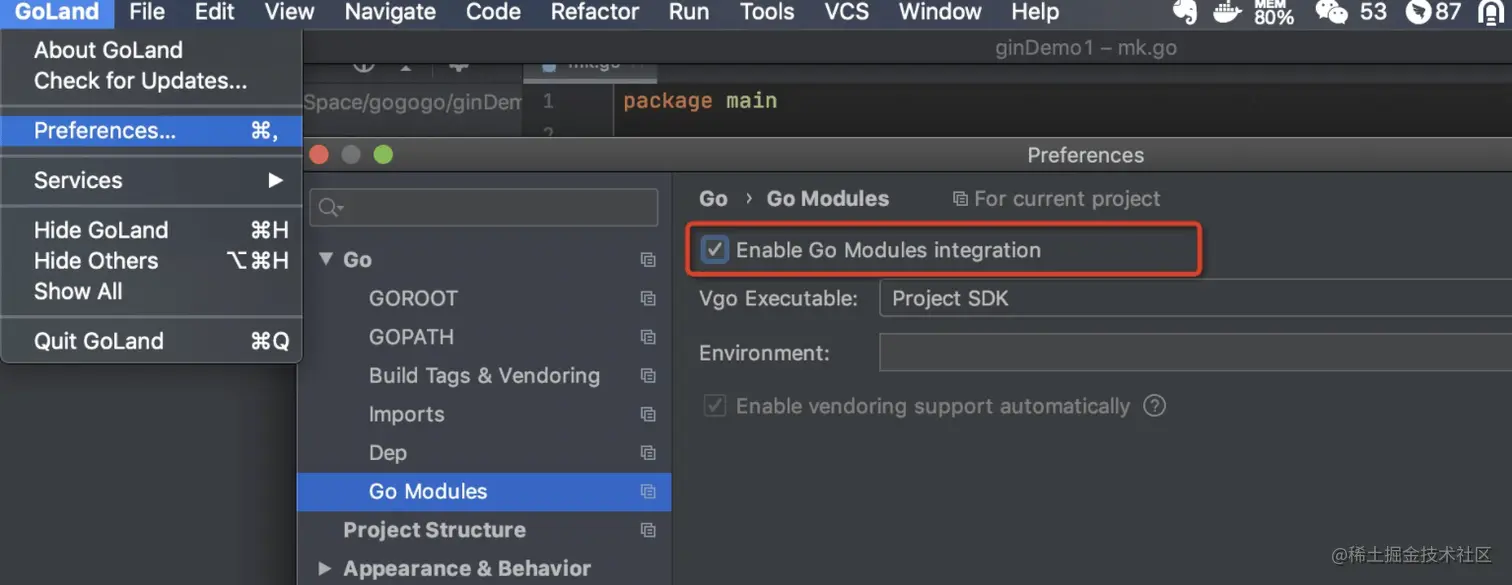Click the Evernote elephant icon in menu bar
Screen dimensions: 1512x585
coord(1185,12)
